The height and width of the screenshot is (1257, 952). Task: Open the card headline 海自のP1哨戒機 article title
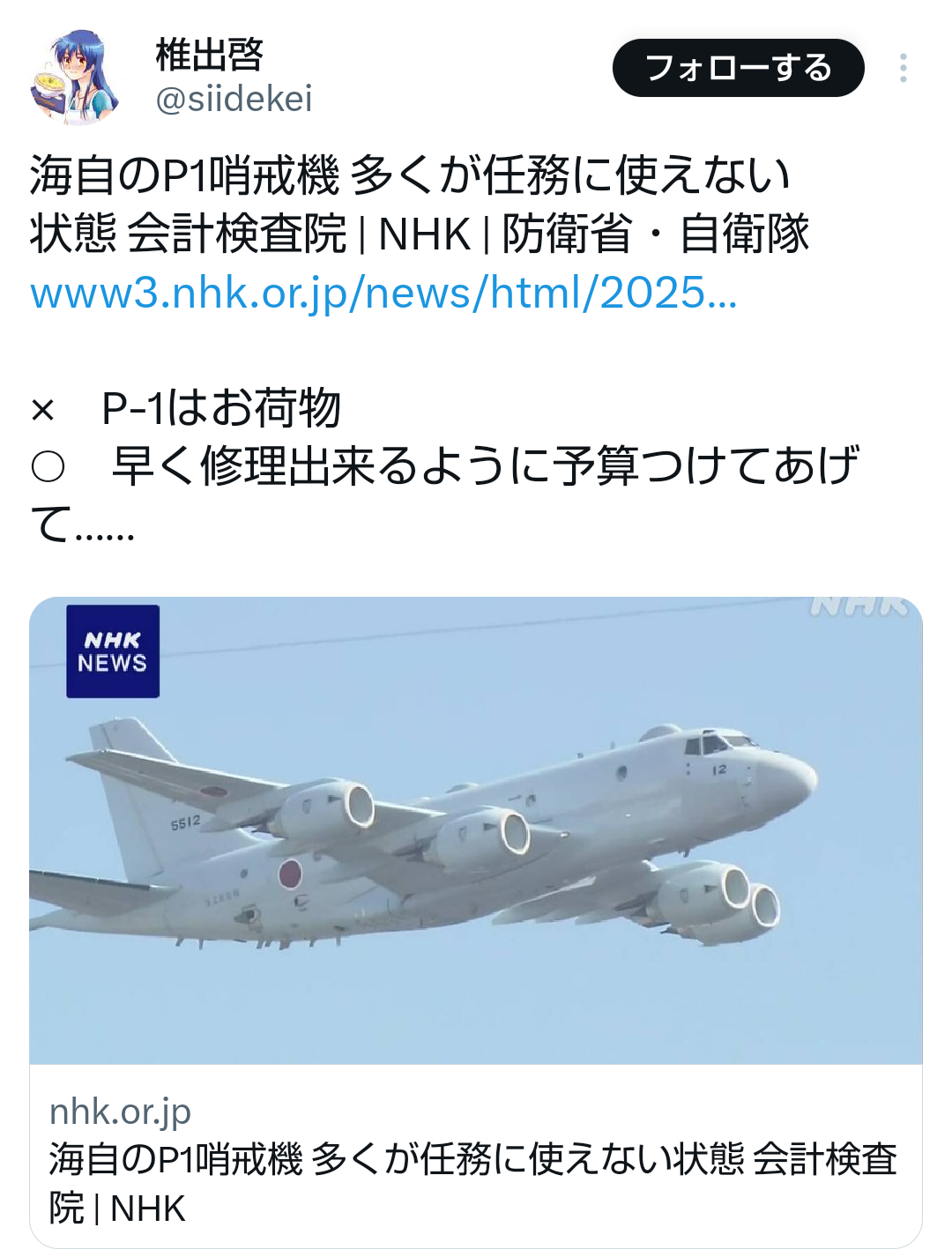(x=472, y=1183)
